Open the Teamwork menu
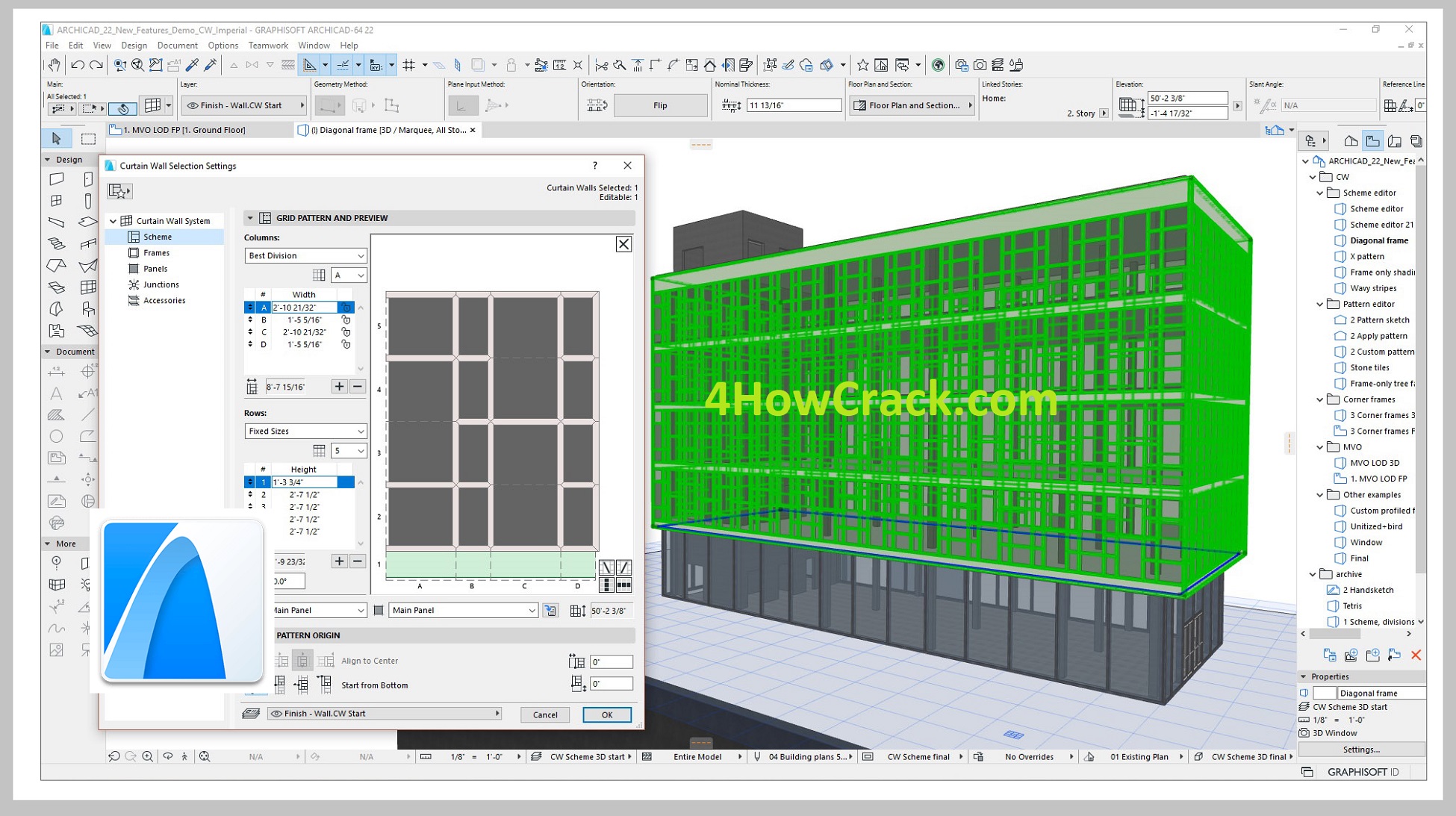 (268, 46)
